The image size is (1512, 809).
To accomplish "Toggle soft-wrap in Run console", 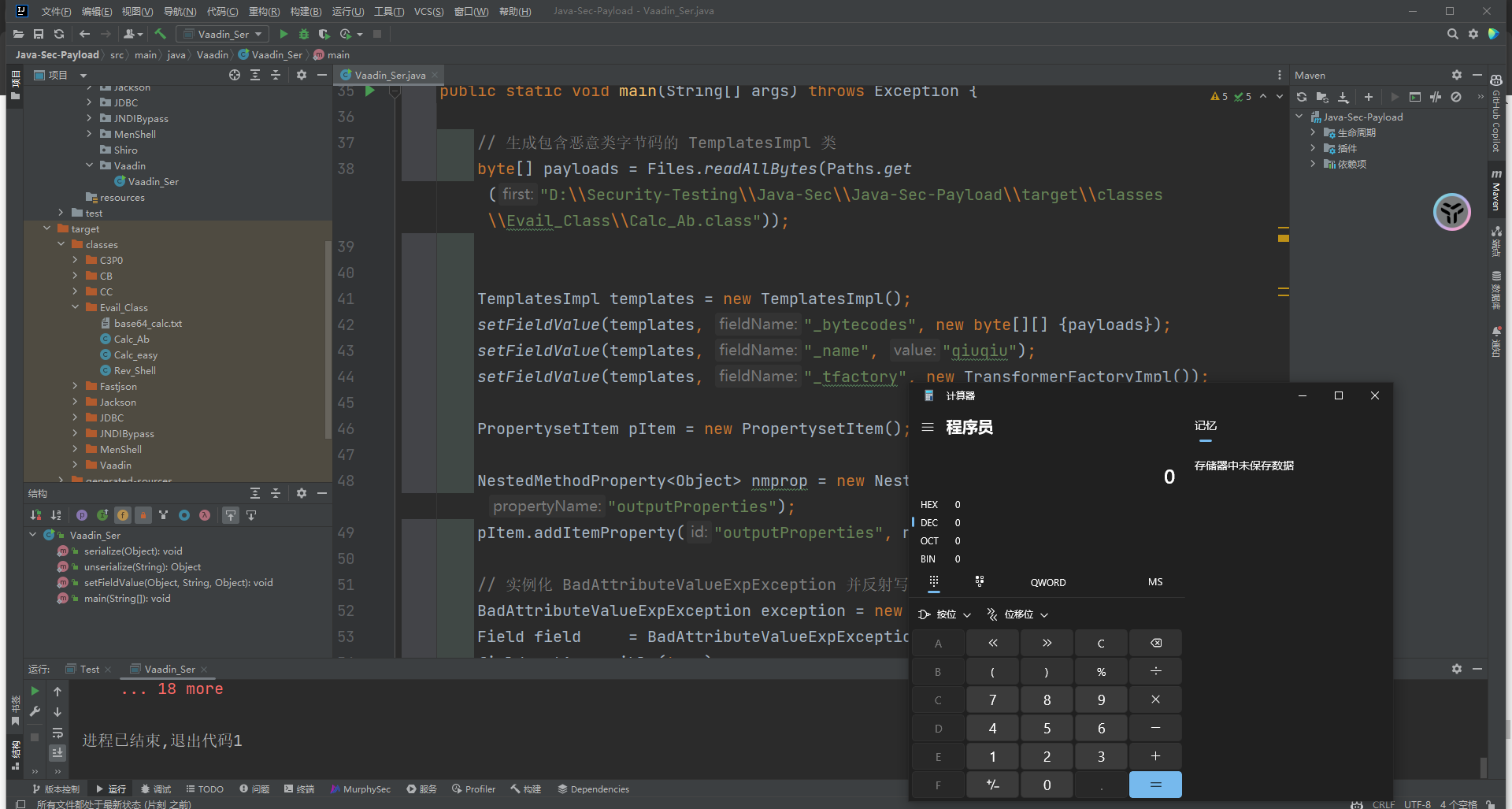I will [57, 733].
